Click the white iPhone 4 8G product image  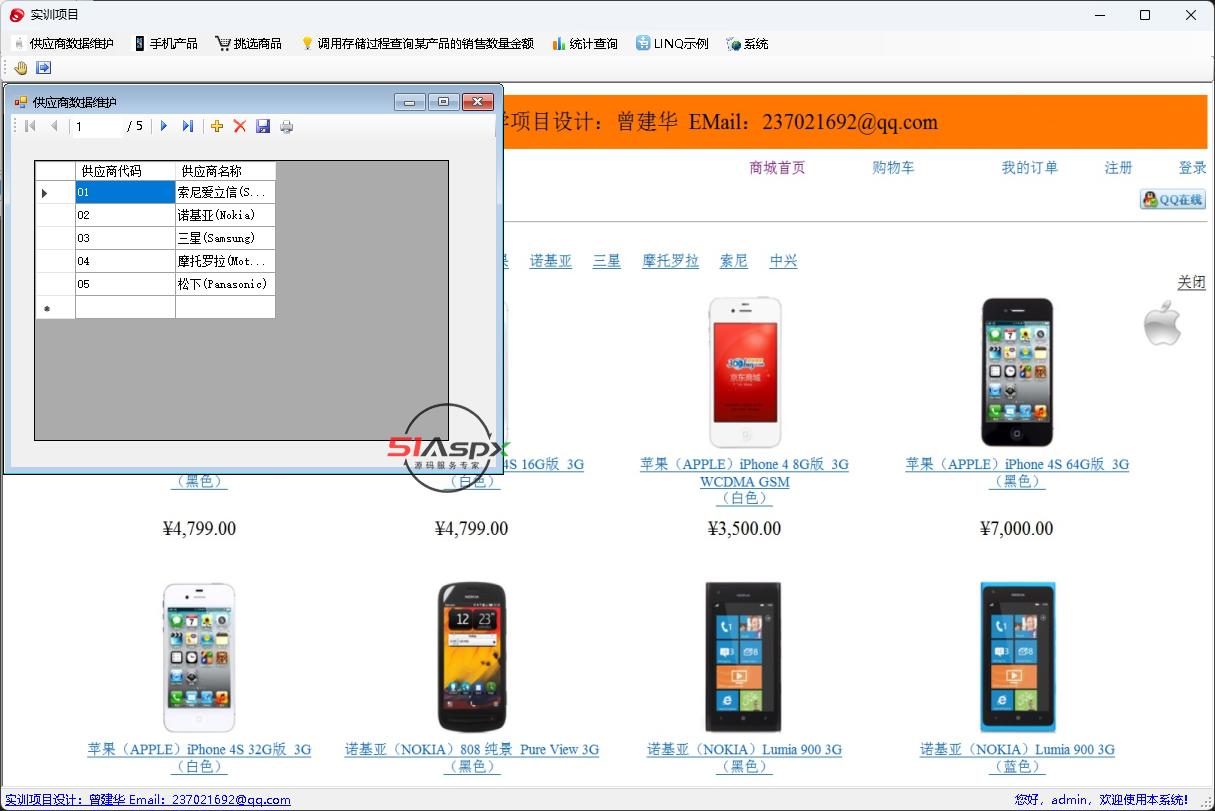pyautogui.click(x=745, y=372)
